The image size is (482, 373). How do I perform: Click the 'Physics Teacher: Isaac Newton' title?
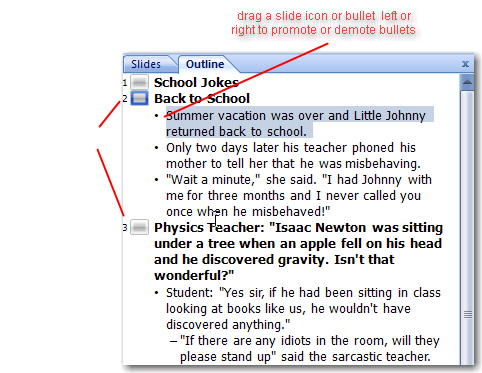tap(298, 251)
